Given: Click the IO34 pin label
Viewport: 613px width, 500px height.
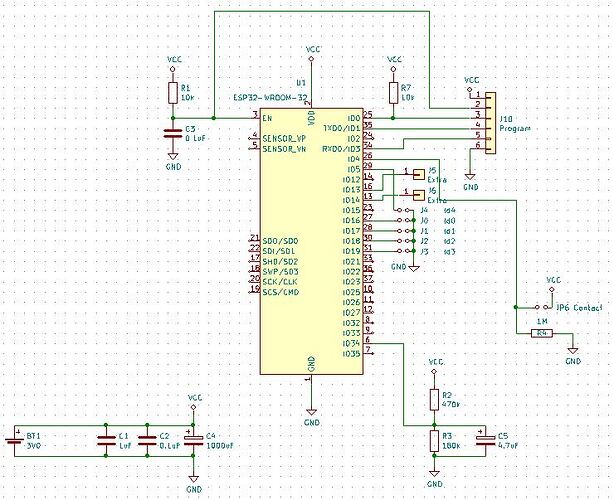Looking at the screenshot, I should (351, 343).
